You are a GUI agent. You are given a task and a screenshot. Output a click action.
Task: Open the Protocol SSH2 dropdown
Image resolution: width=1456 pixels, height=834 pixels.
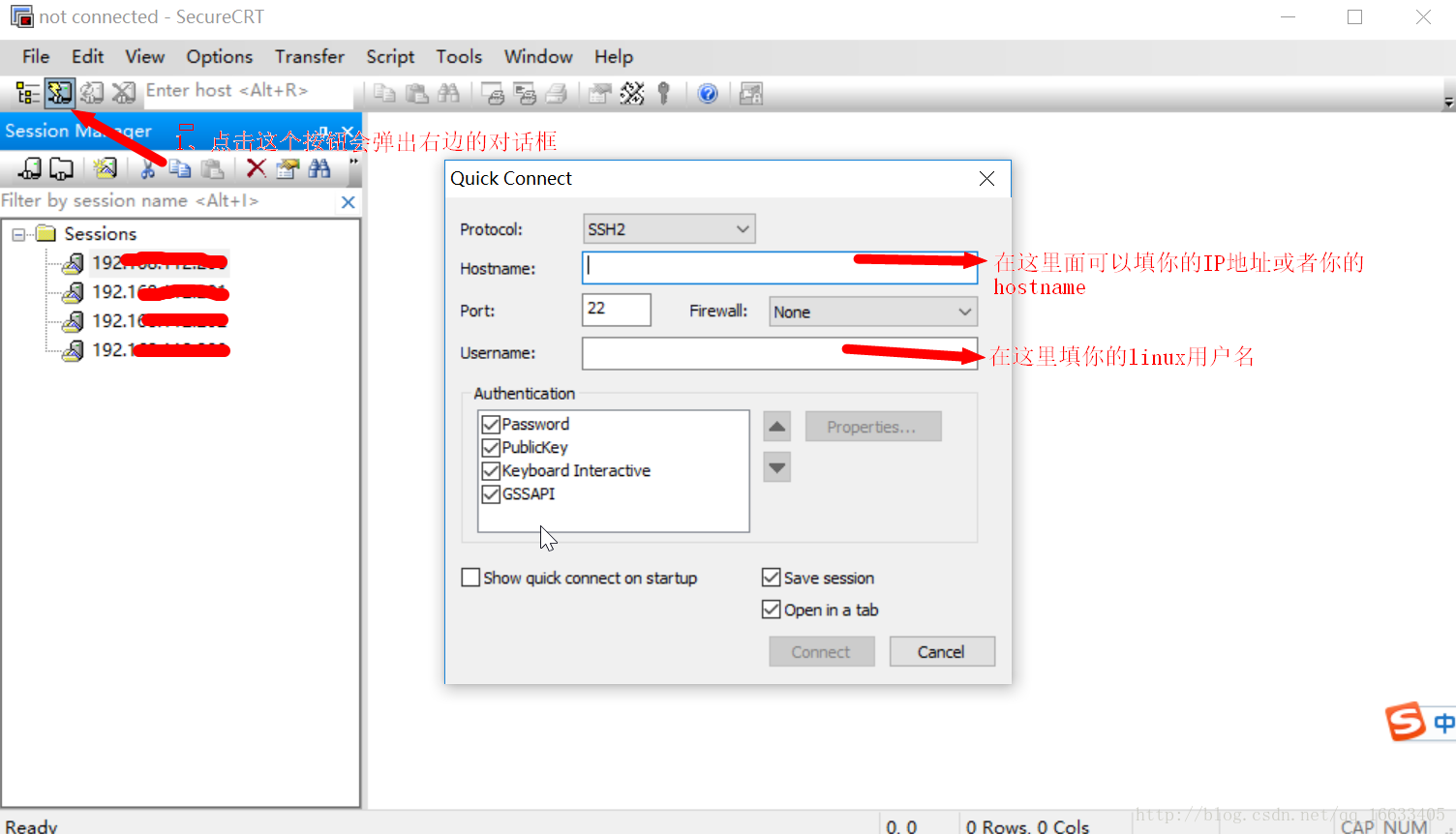[x=669, y=229]
